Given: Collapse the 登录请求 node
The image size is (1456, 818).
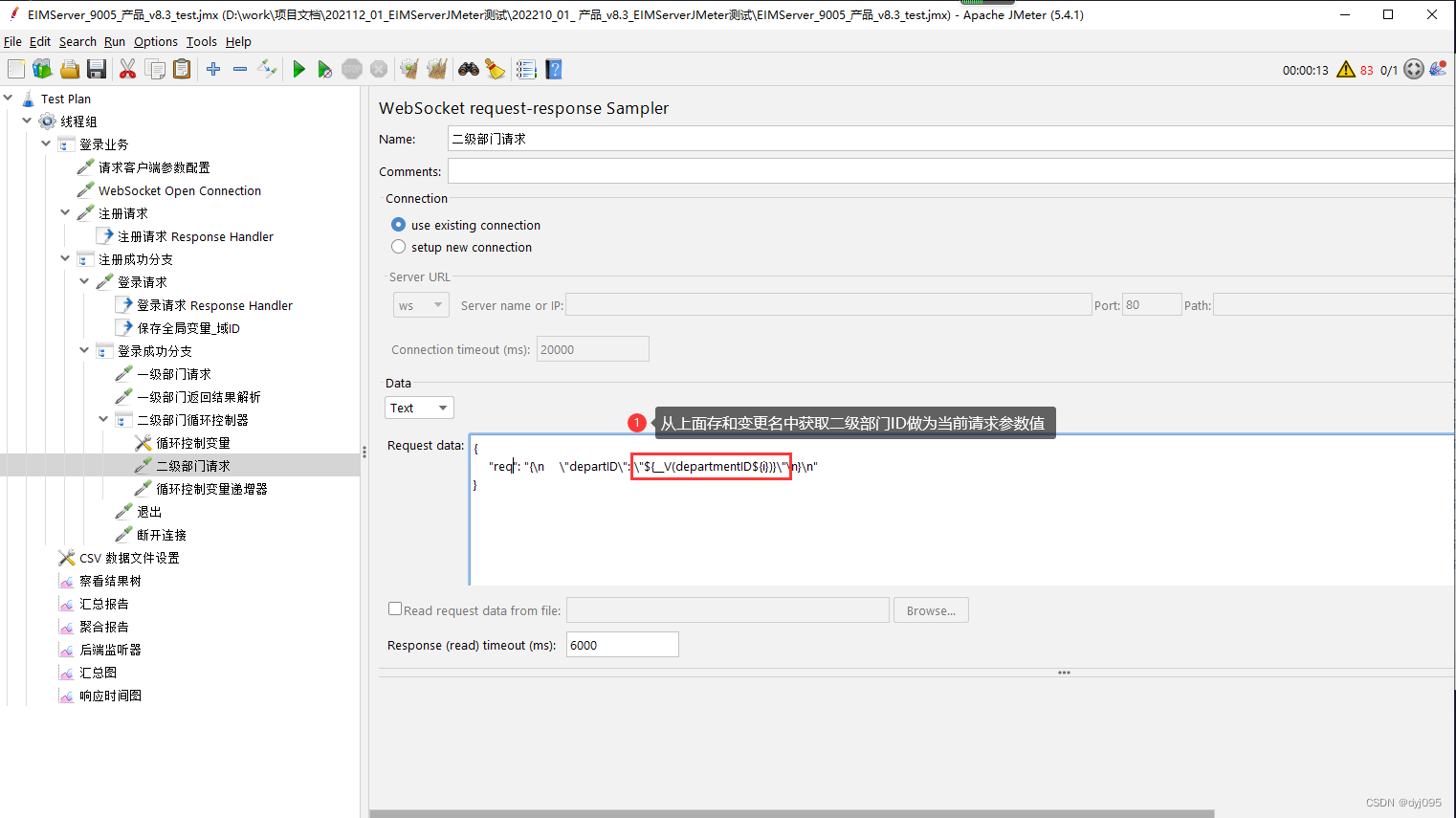Looking at the screenshot, I should tap(84, 281).
